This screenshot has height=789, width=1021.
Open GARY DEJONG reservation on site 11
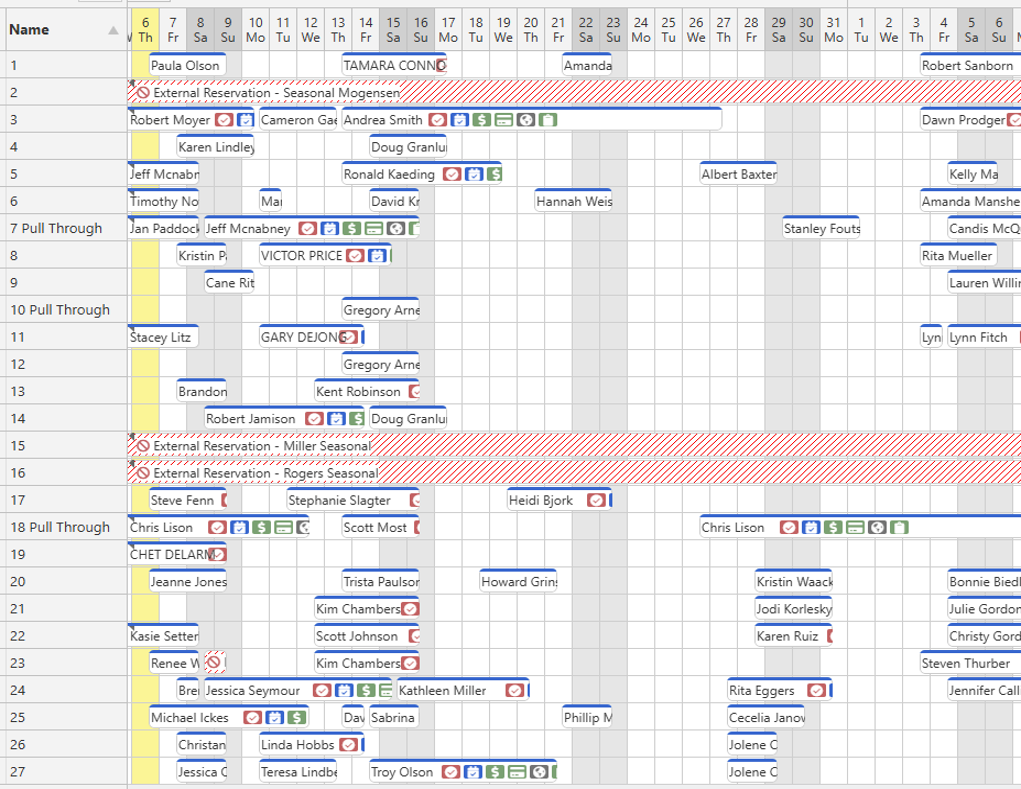[311, 337]
